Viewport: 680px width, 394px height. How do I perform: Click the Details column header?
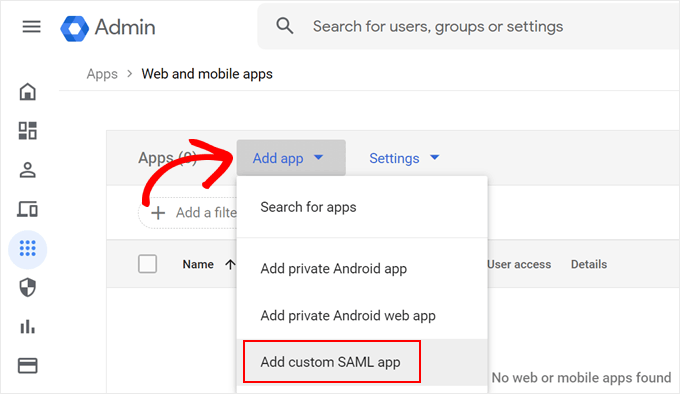[x=588, y=264]
